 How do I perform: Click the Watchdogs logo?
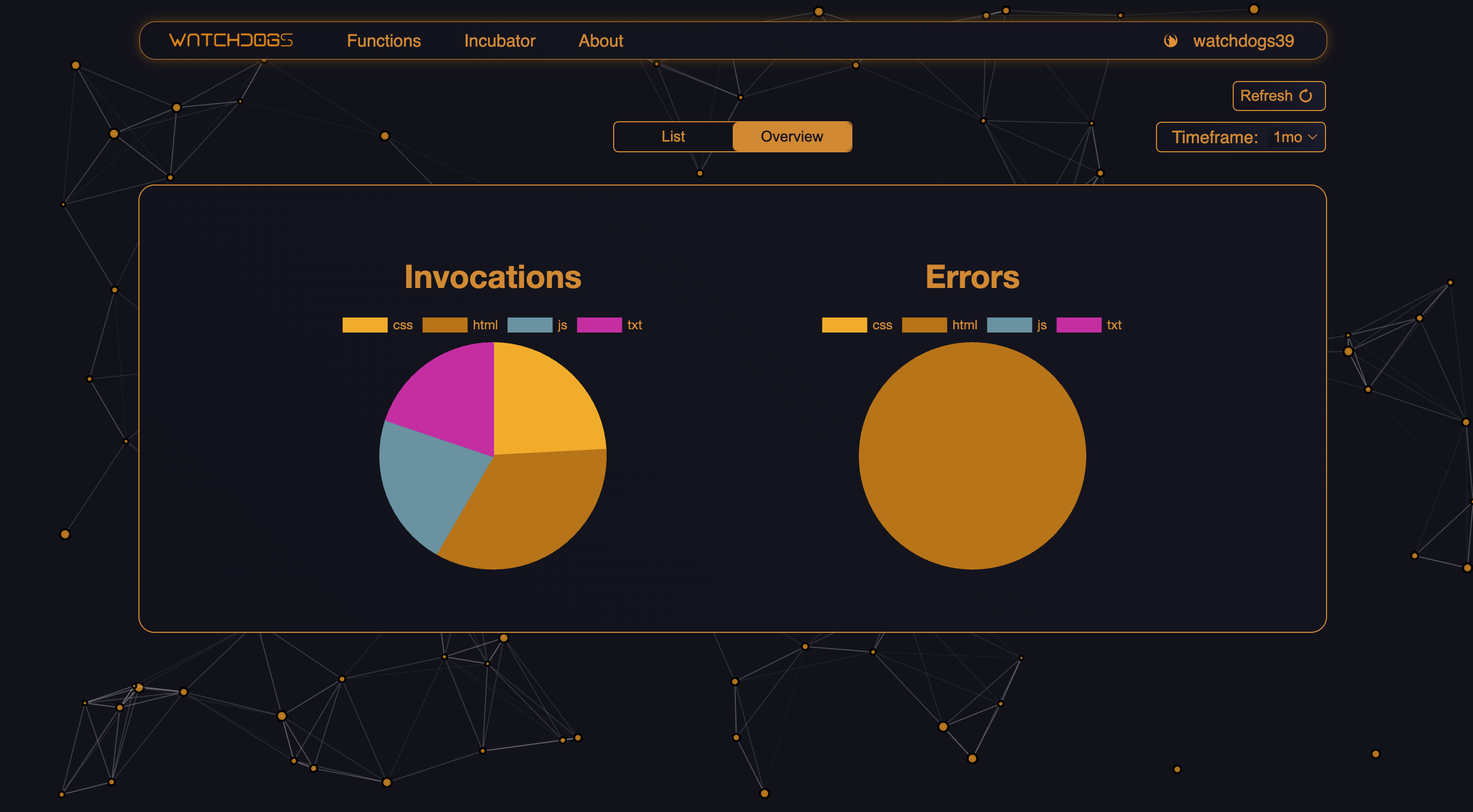click(231, 40)
